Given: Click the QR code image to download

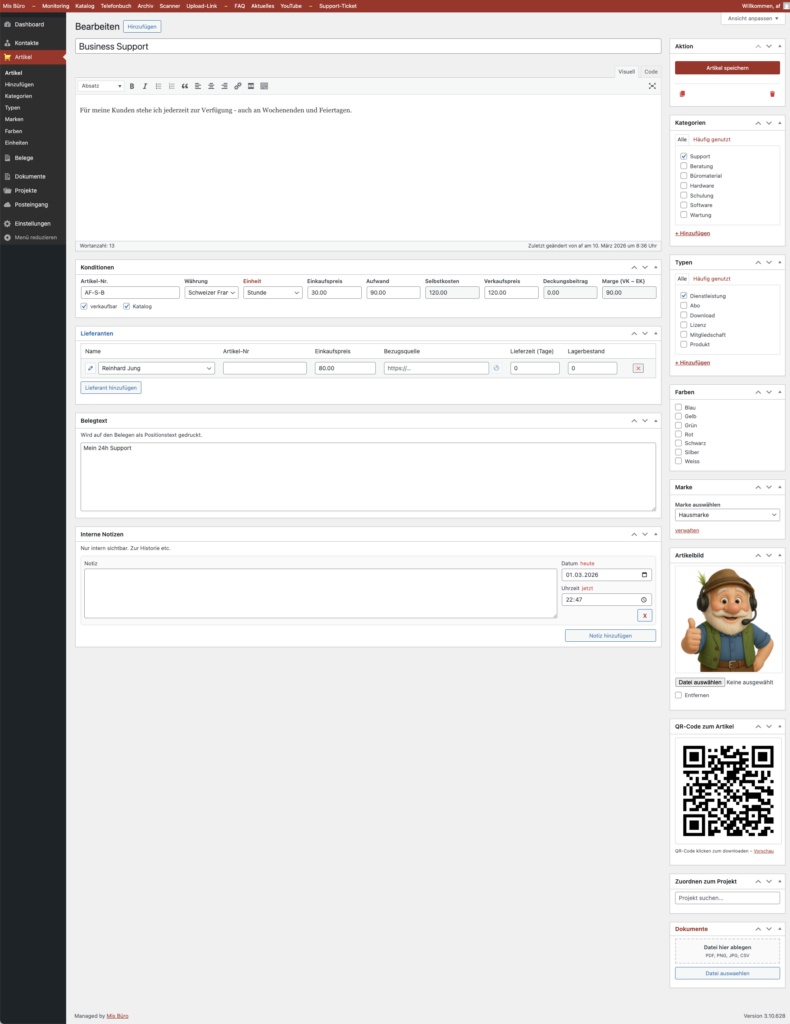Looking at the screenshot, I should (727, 790).
